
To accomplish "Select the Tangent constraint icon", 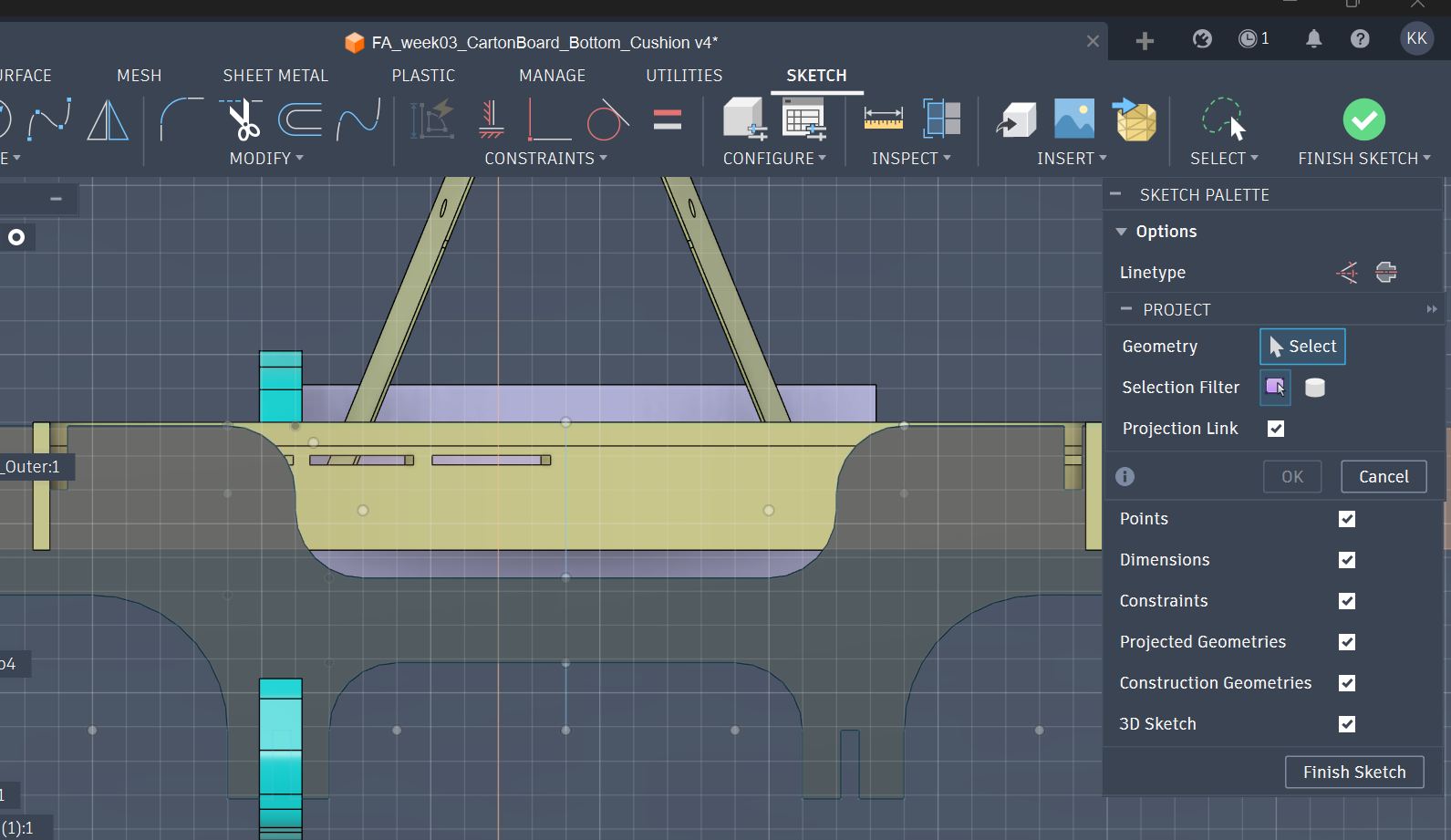I will (606, 119).
